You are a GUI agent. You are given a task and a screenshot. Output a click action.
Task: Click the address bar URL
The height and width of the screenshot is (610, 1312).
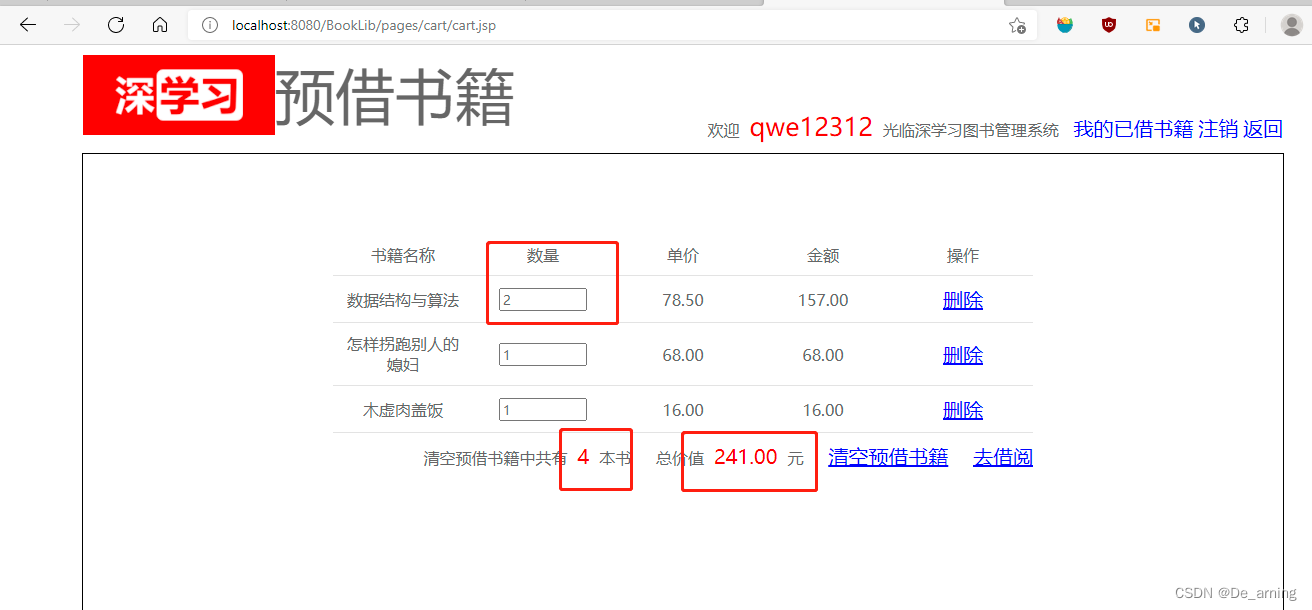point(364,25)
